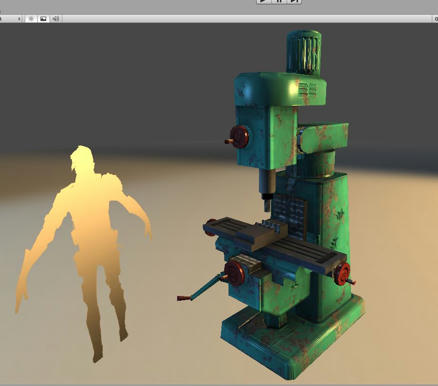
Task: Pause playback using the Pause button
Action: (279, 1)
